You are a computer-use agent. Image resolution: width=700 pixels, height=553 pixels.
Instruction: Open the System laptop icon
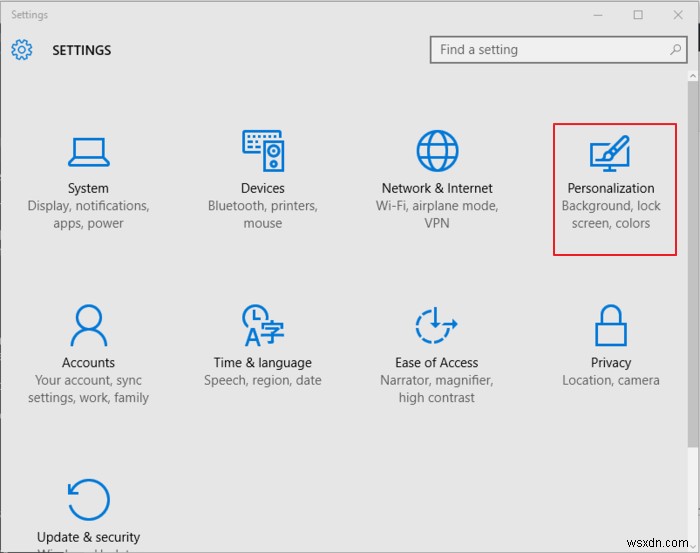tap(88, 152)
